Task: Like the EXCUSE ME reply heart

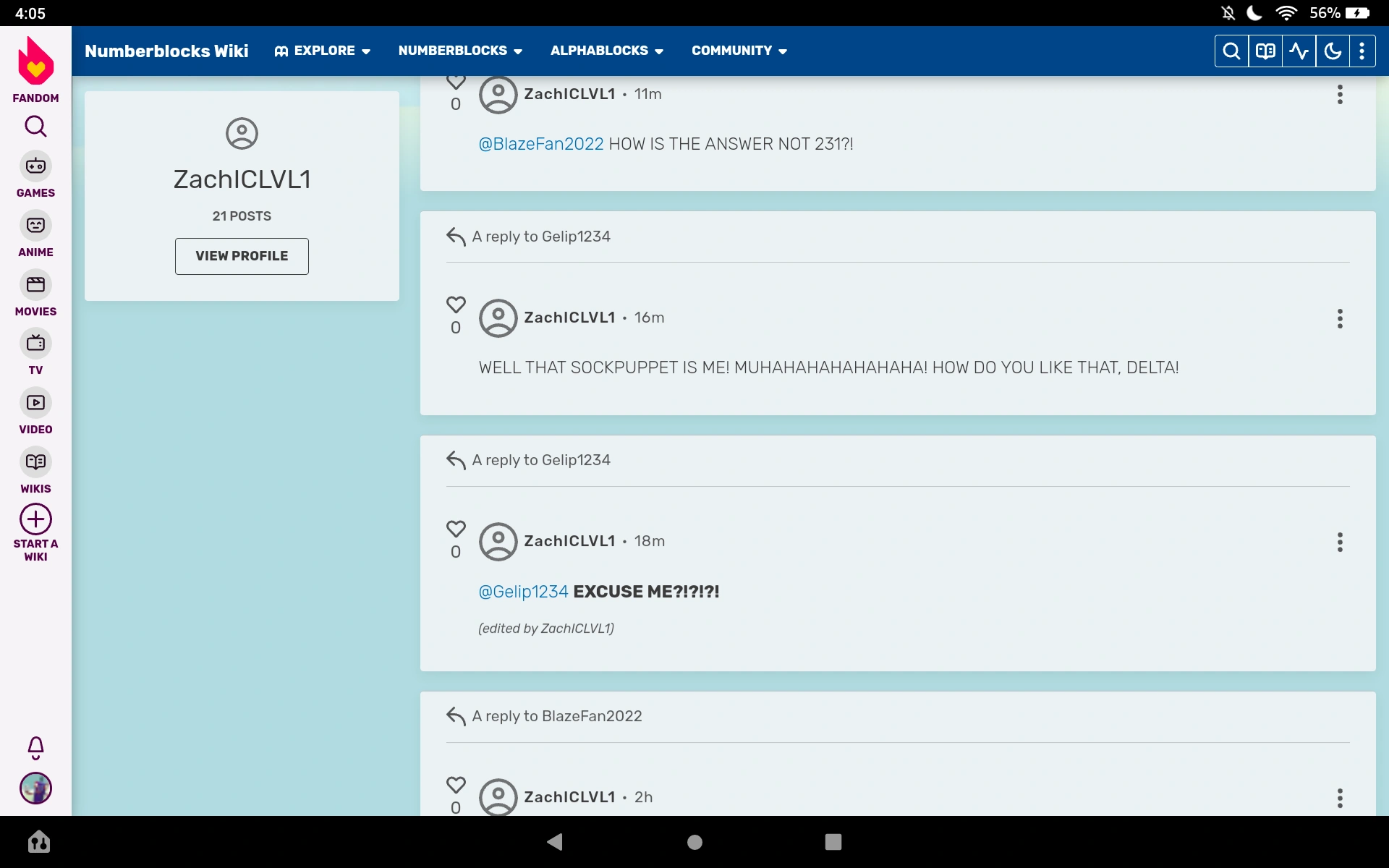Action: pos(456,528)
